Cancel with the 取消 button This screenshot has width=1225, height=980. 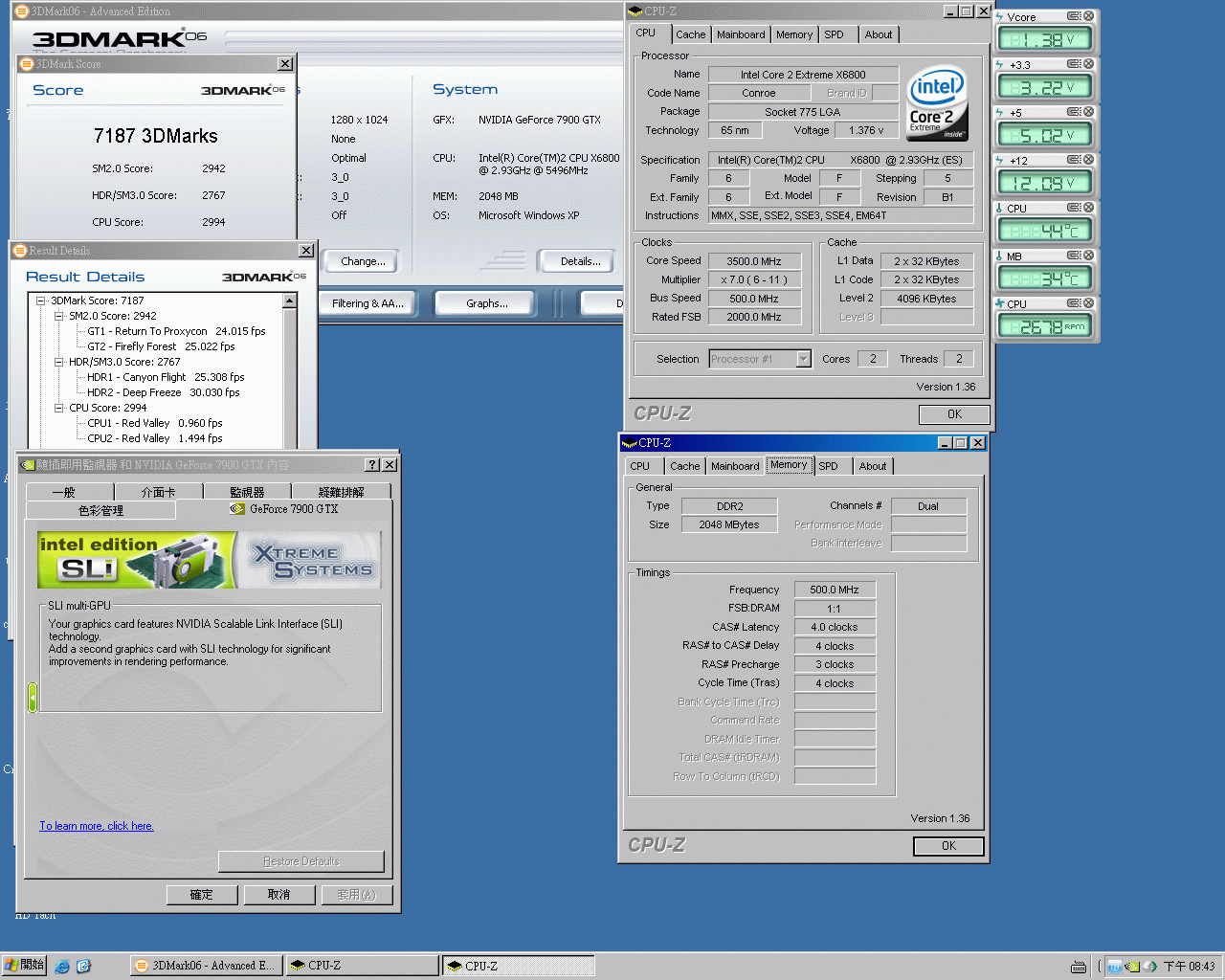coord(278,895)
